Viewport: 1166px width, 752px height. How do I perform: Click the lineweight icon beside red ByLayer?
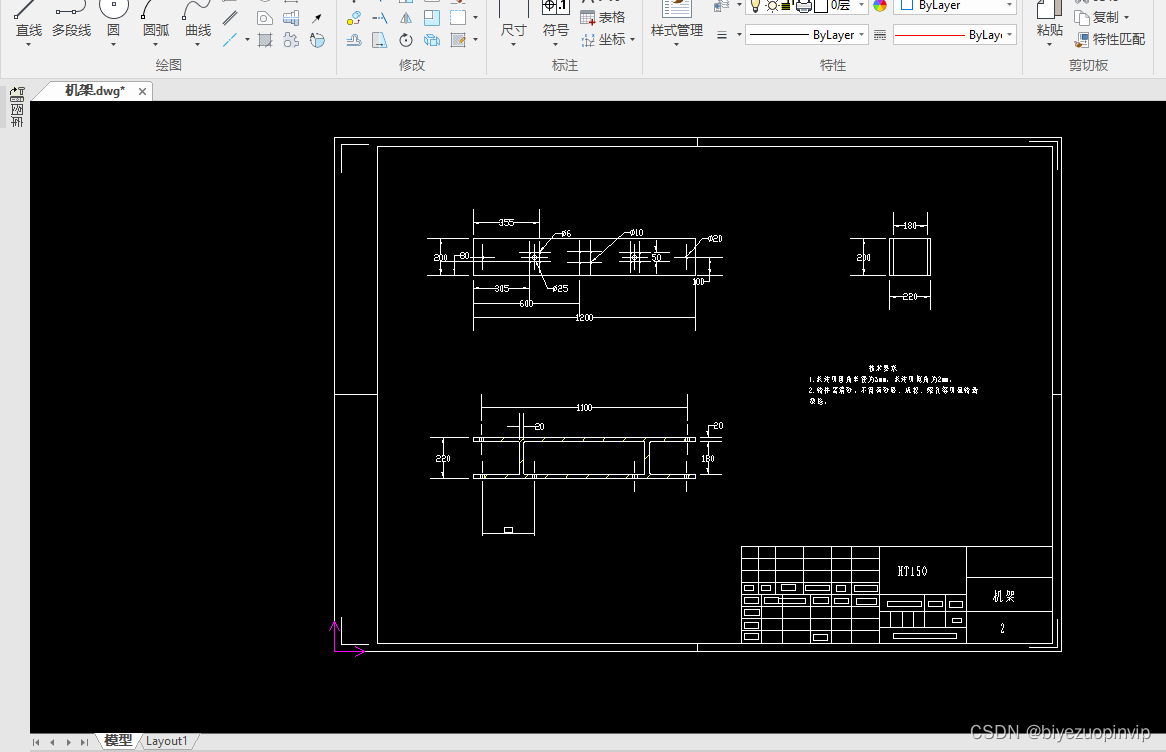[x=880, y=35]
